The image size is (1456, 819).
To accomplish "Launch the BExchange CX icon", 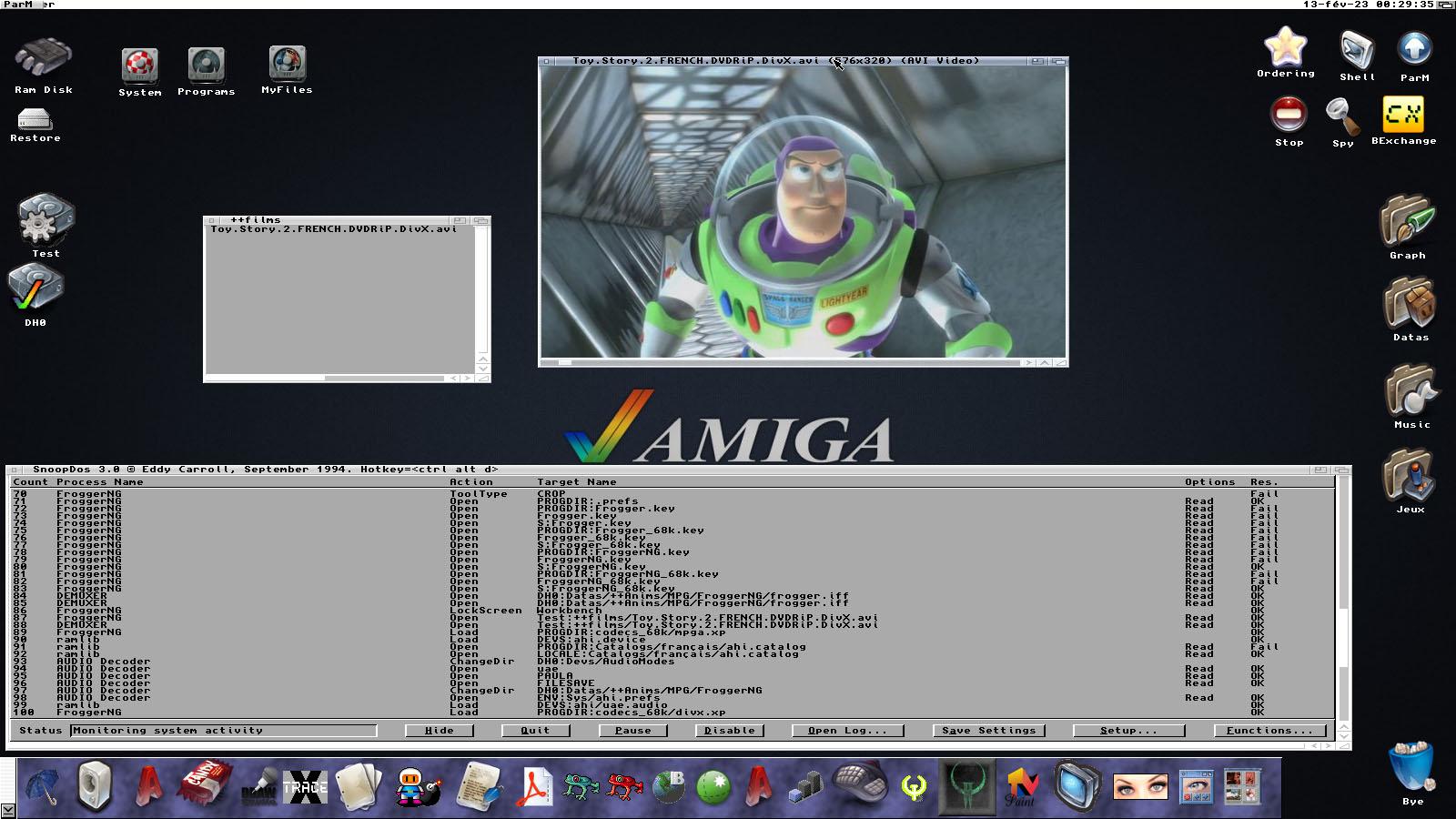I will (1402, 115).
